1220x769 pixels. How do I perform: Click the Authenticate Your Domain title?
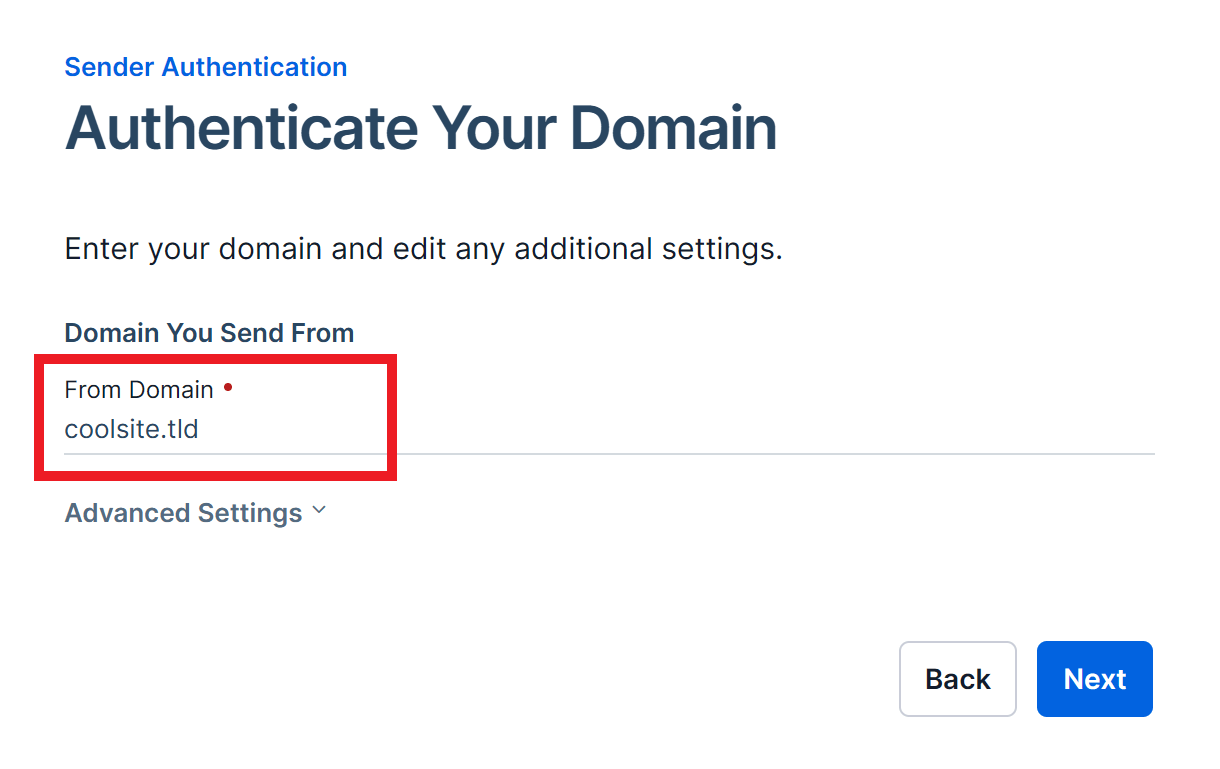(420, 127)
